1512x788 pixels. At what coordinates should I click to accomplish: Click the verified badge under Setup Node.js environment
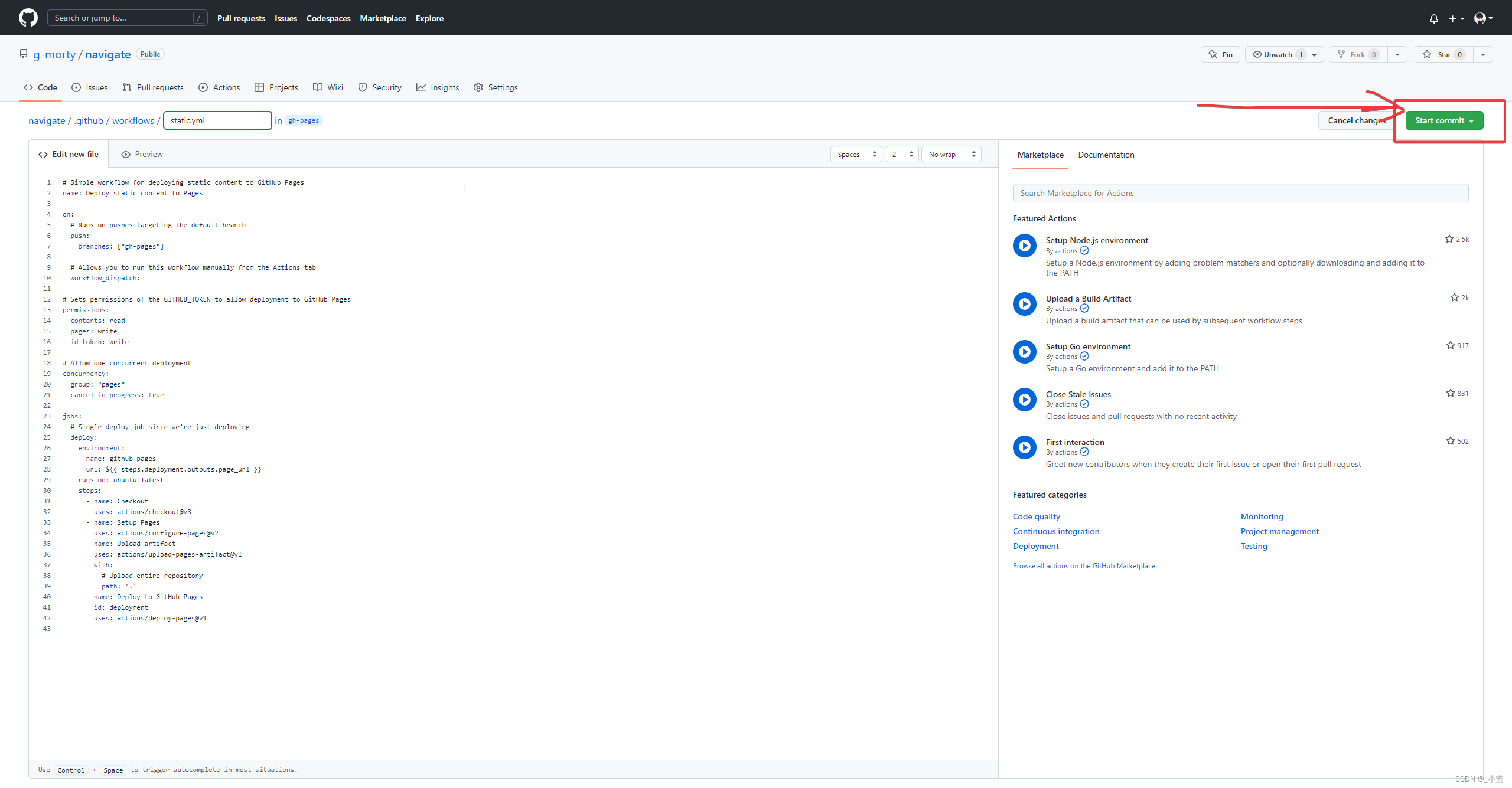click(1084, 251)
